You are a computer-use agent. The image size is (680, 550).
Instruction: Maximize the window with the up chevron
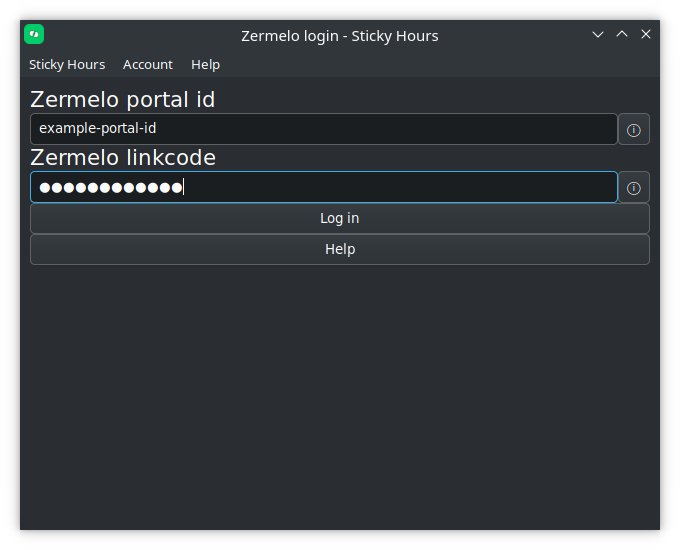622,34
